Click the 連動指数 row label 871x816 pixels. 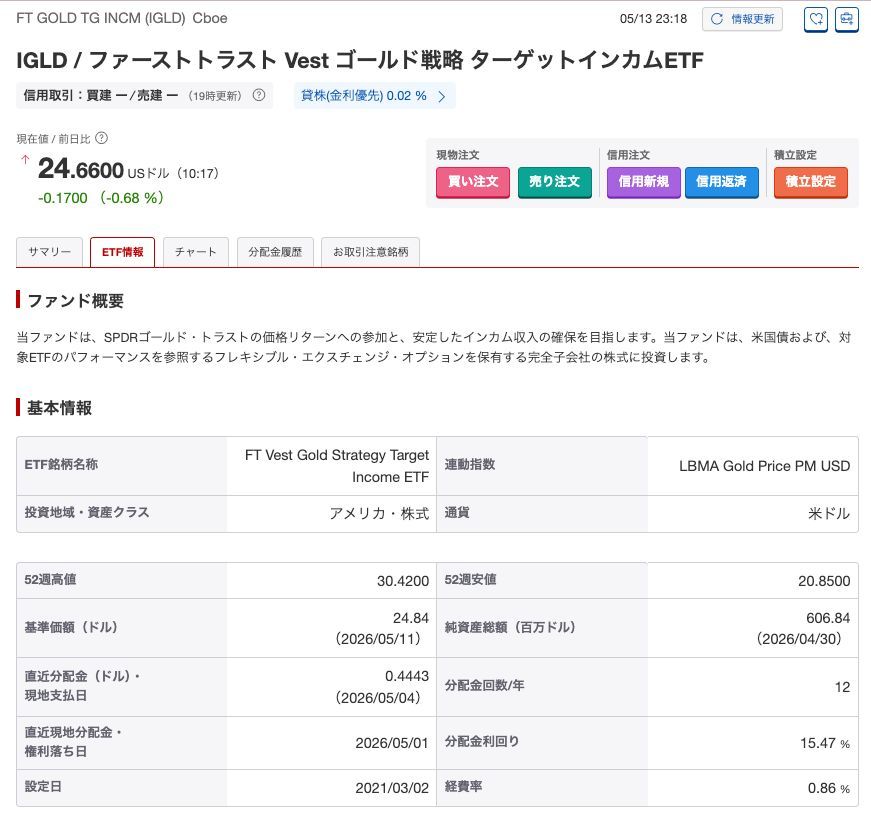coord(469,464)
